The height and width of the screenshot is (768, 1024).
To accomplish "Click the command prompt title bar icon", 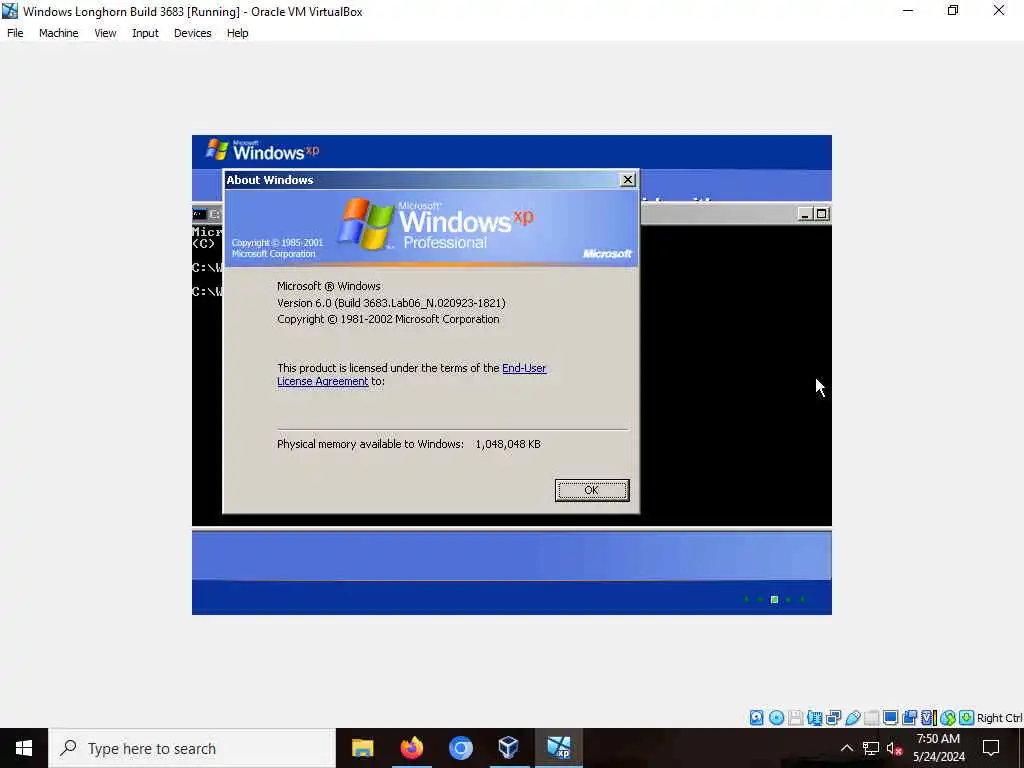I will click(199, 214).
